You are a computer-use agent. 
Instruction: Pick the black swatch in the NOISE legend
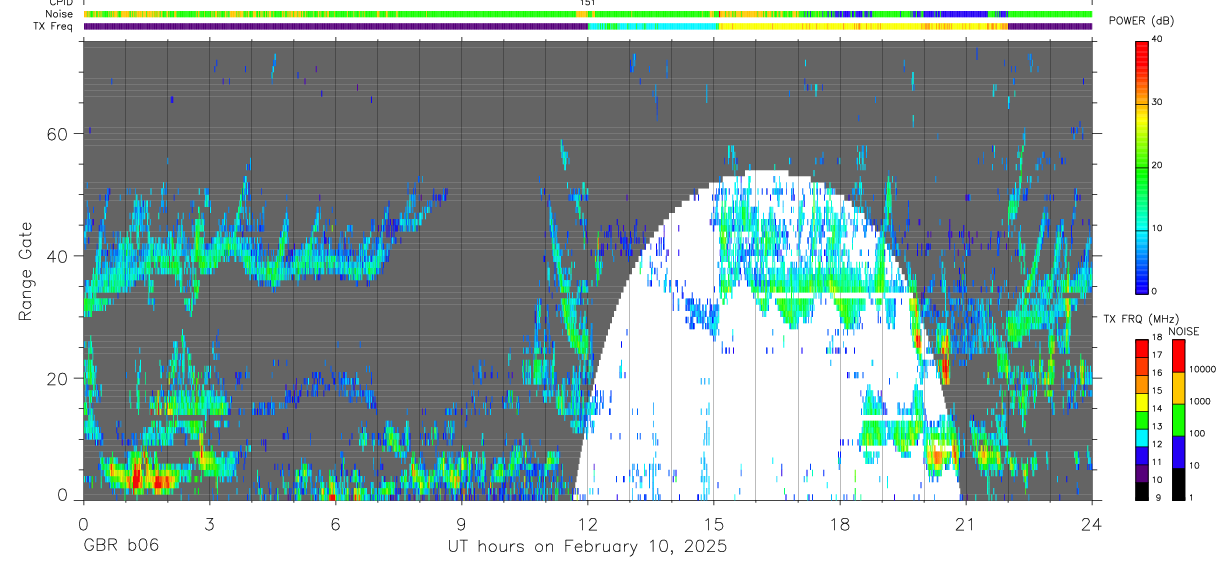[1177, 482]
